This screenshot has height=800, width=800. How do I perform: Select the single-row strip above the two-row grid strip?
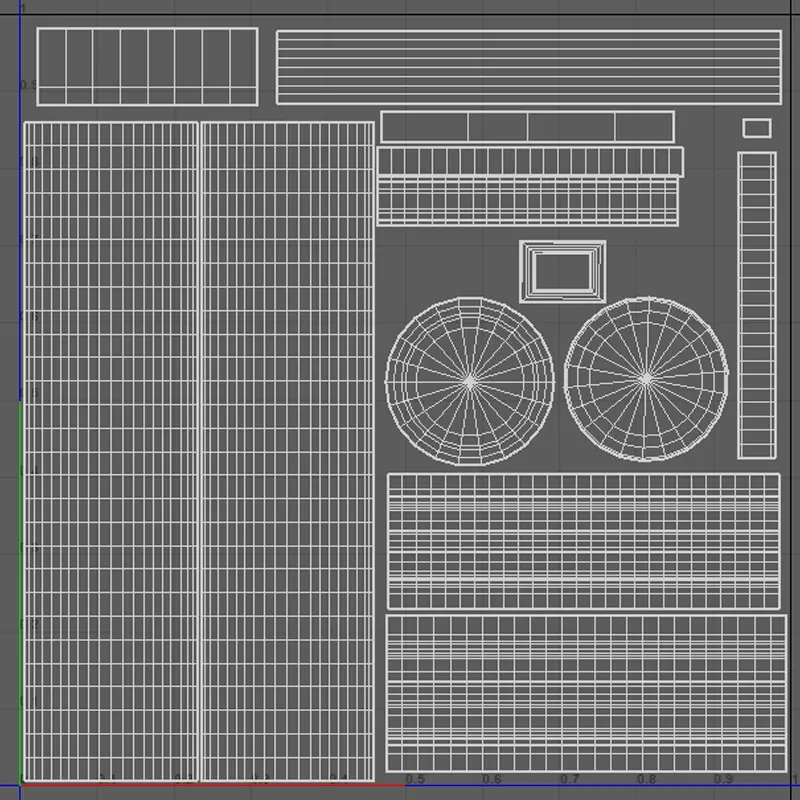point(530,162)
